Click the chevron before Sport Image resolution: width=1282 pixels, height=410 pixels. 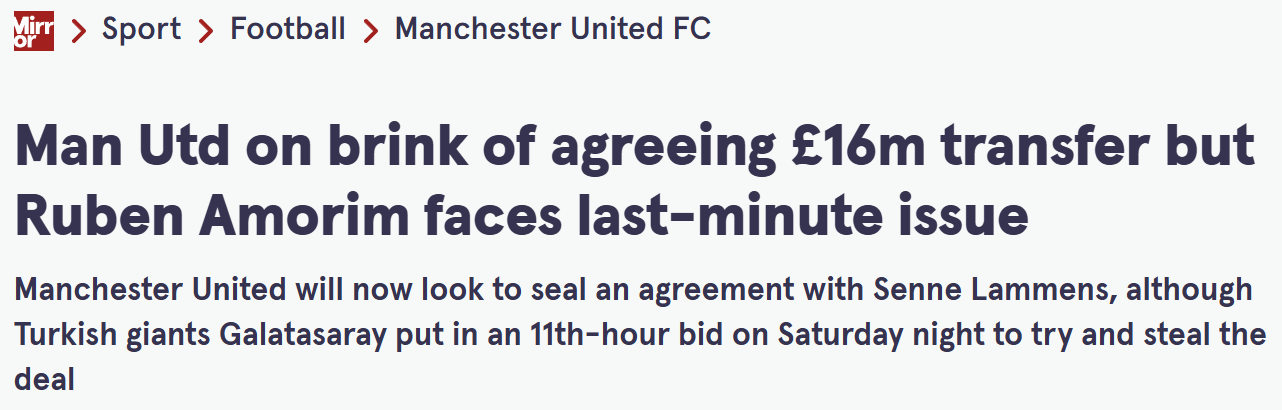[x=79, y=30]
